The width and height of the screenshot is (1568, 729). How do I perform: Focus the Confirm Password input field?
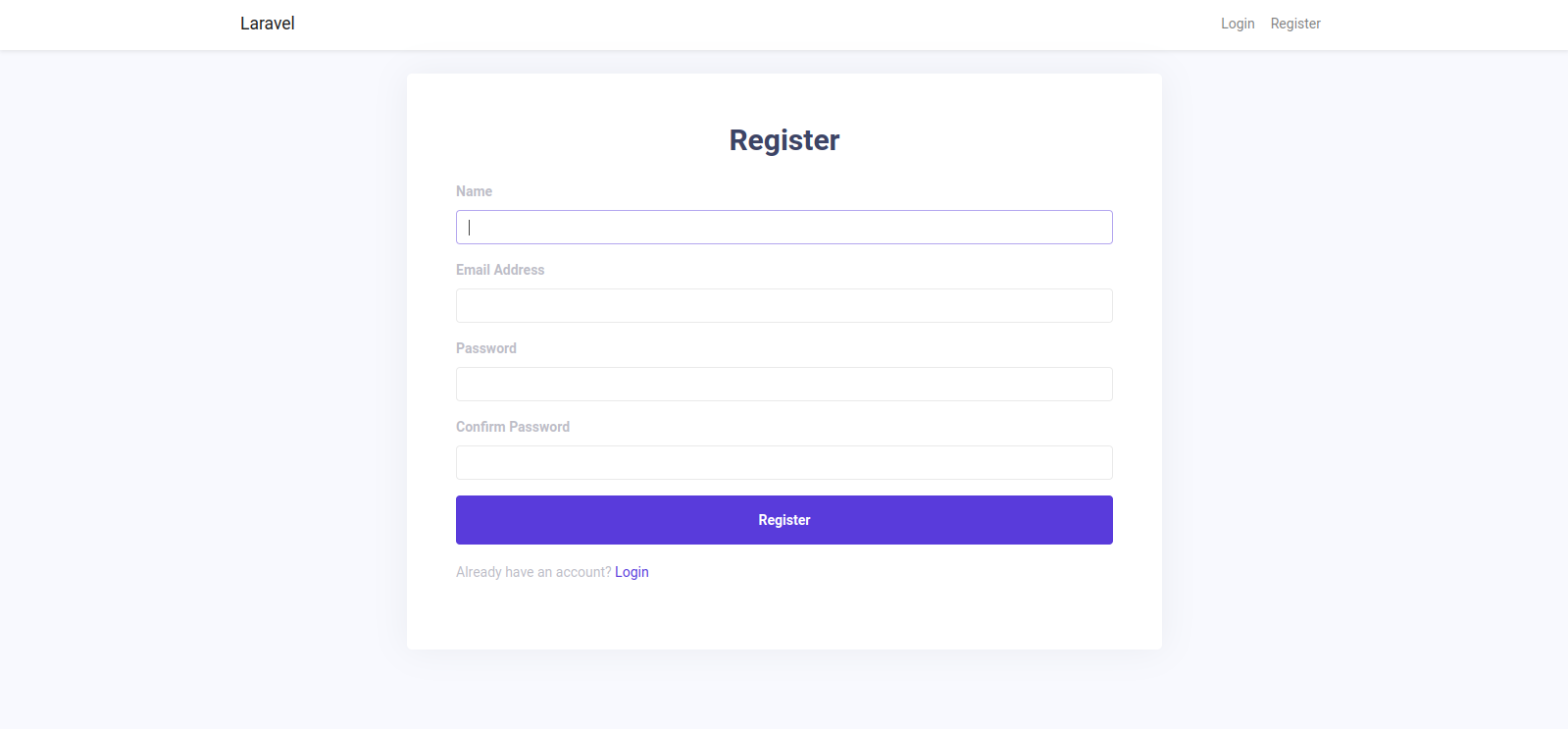784,463
